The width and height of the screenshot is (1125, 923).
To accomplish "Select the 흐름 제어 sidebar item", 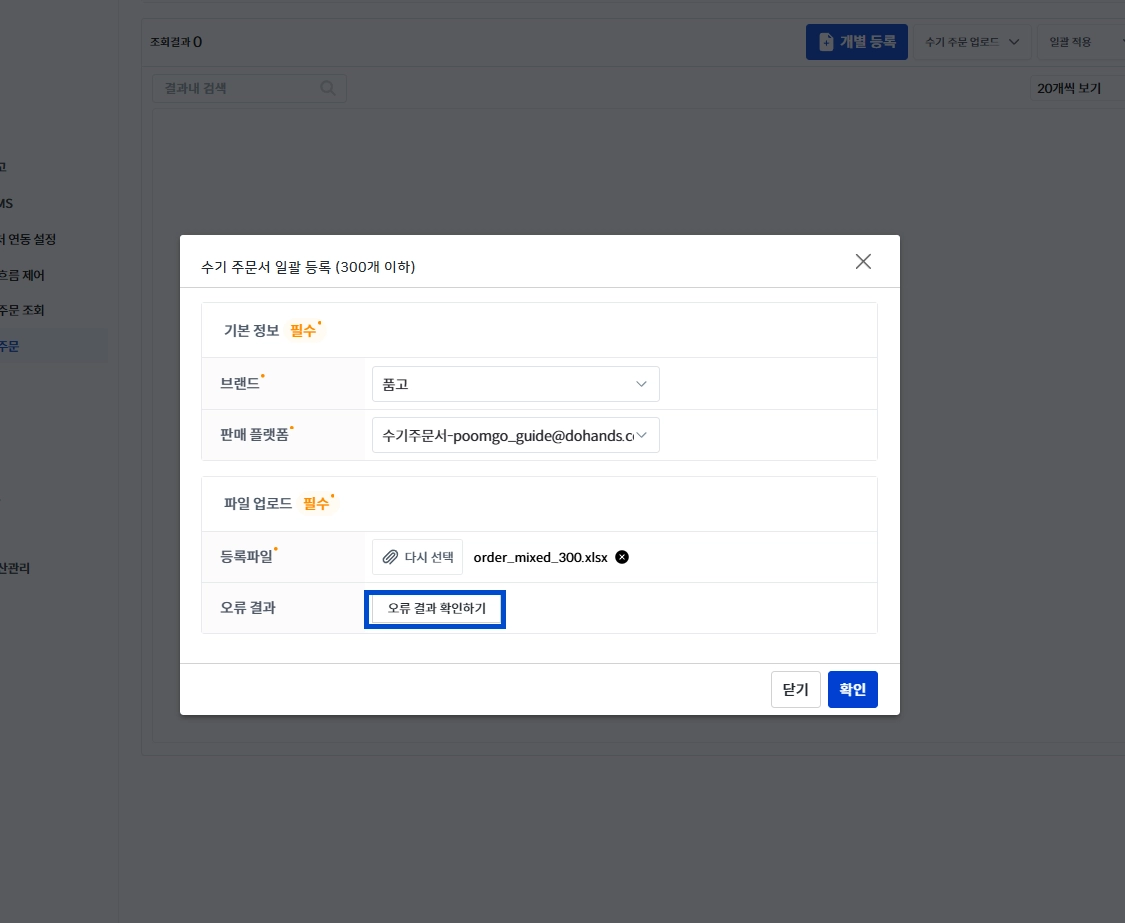I will pyautogui.click(x=22, y=275).
